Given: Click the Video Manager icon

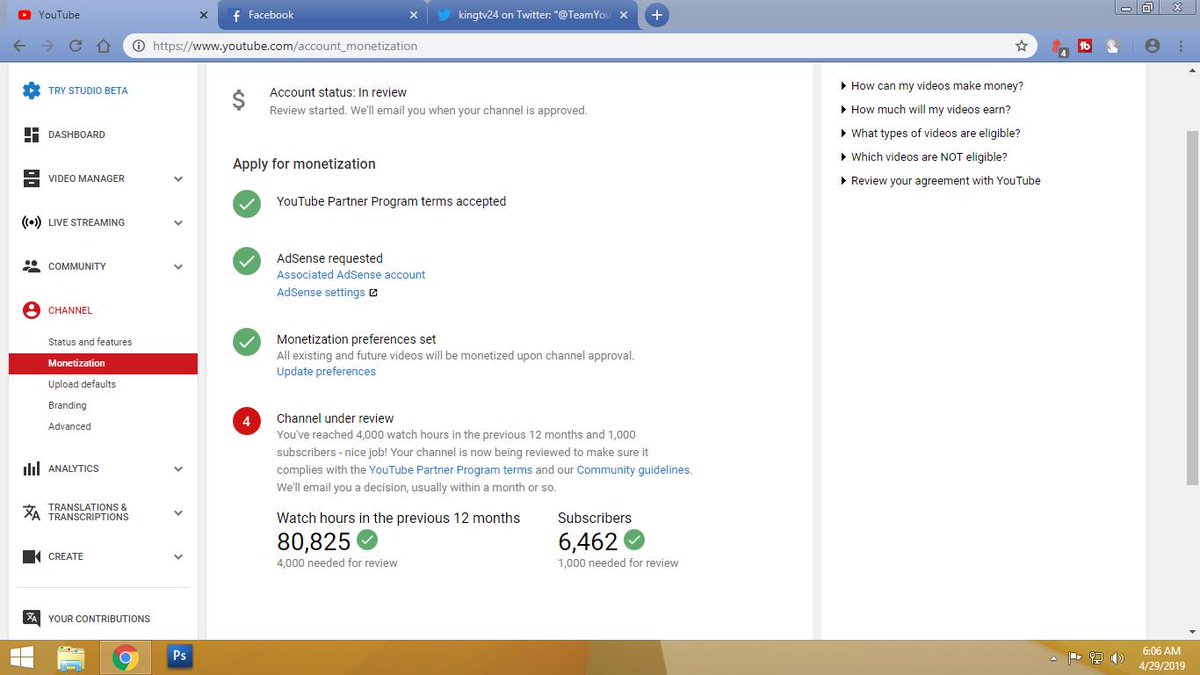Looking at the screenshot, I should pyautogui.click(x=31, y=178).
